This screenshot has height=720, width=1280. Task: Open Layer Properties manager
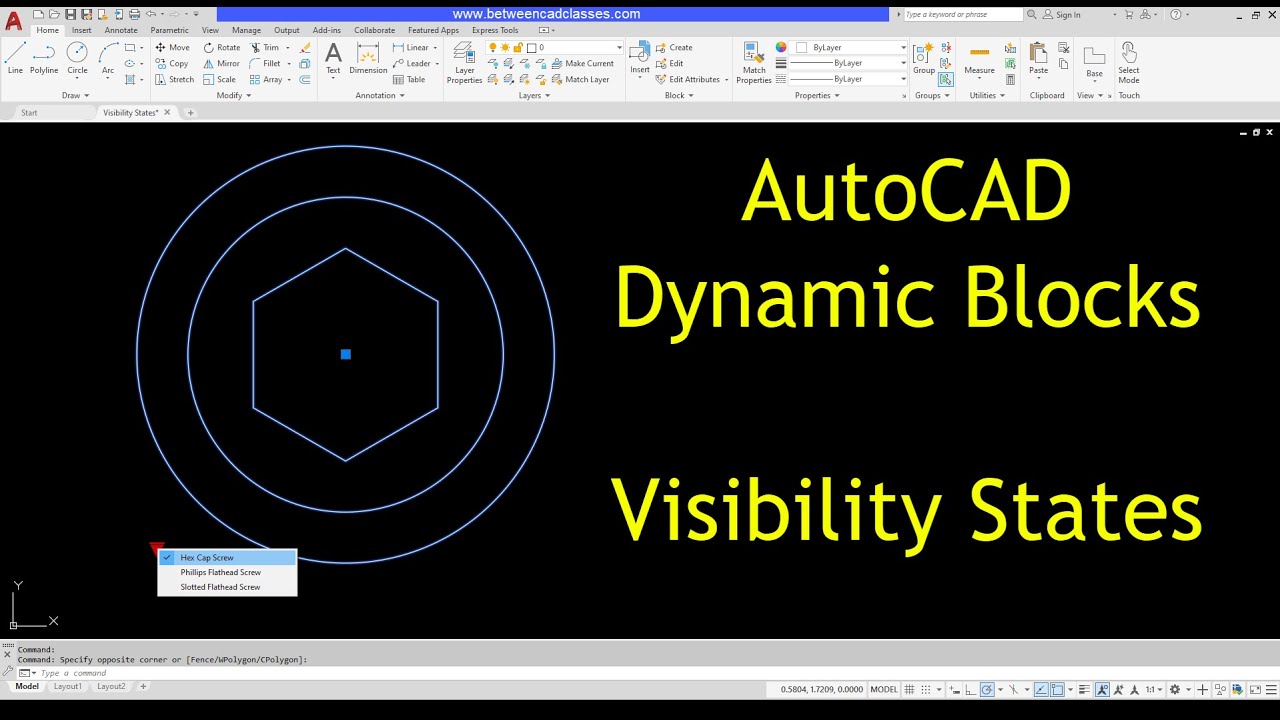coord(464,63)
